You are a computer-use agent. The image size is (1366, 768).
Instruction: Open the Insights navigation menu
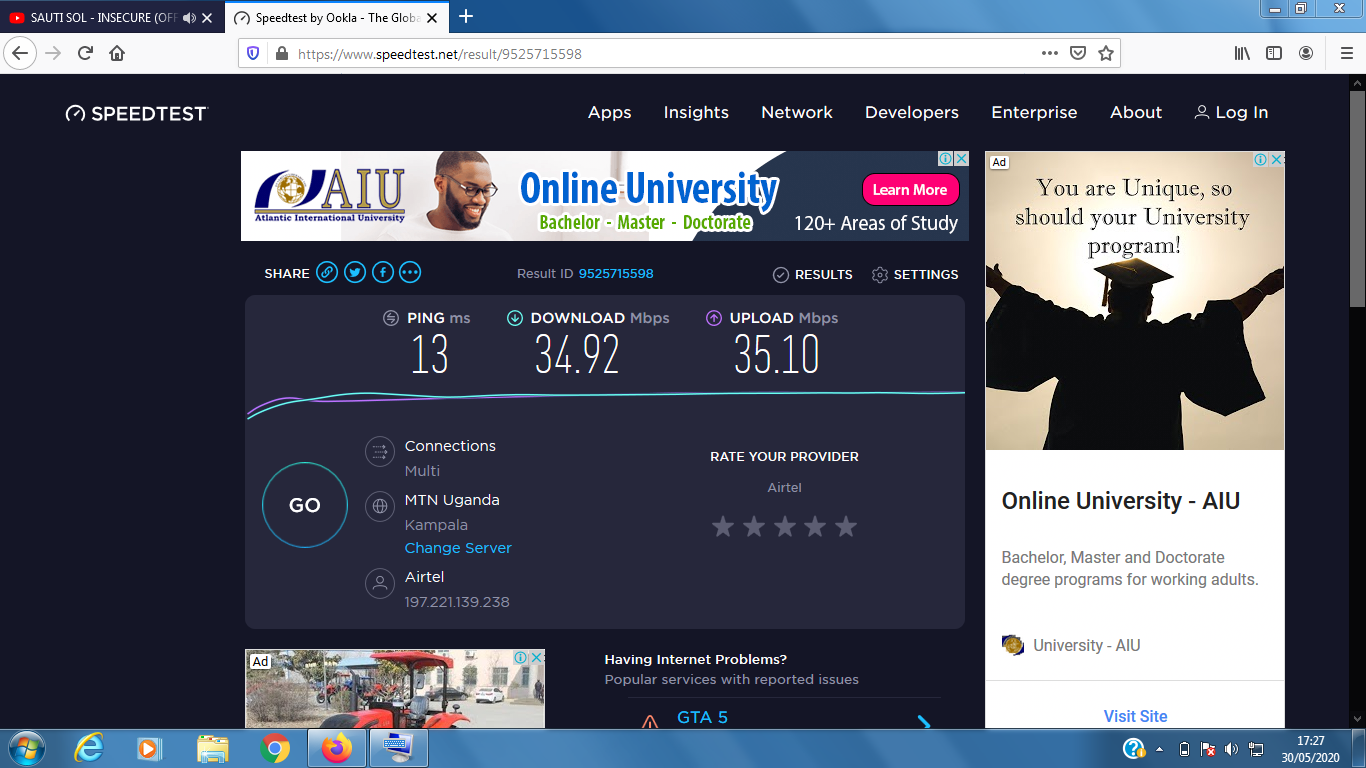696,113
